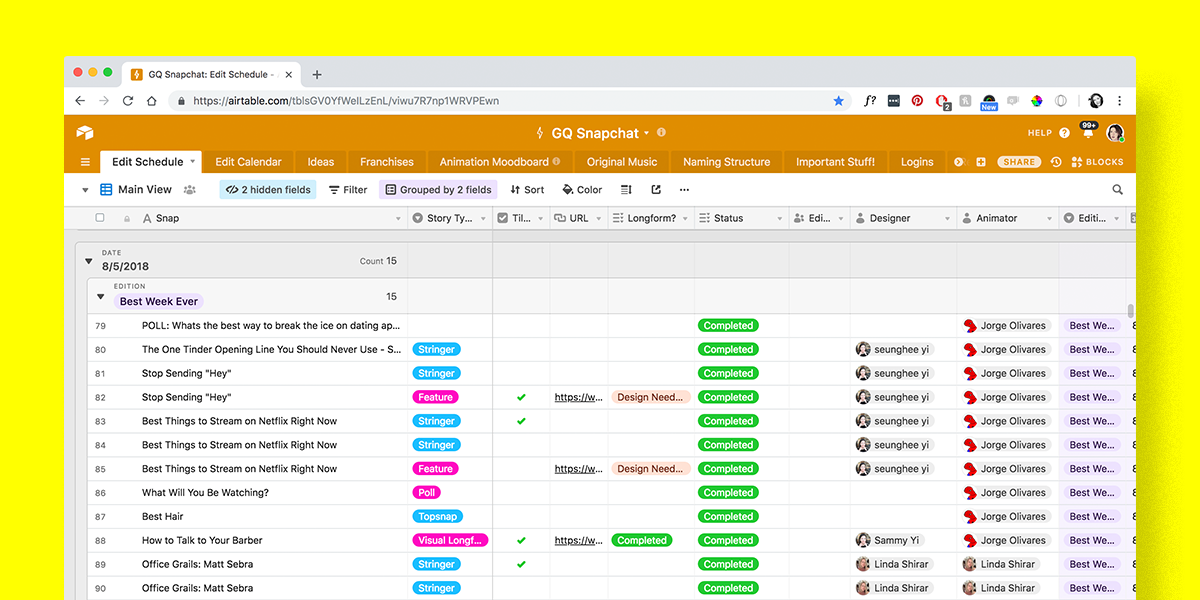This screenshot has width=1200, height=600.
Task: Open the f? font extension
Action: (x=870, y=101)
